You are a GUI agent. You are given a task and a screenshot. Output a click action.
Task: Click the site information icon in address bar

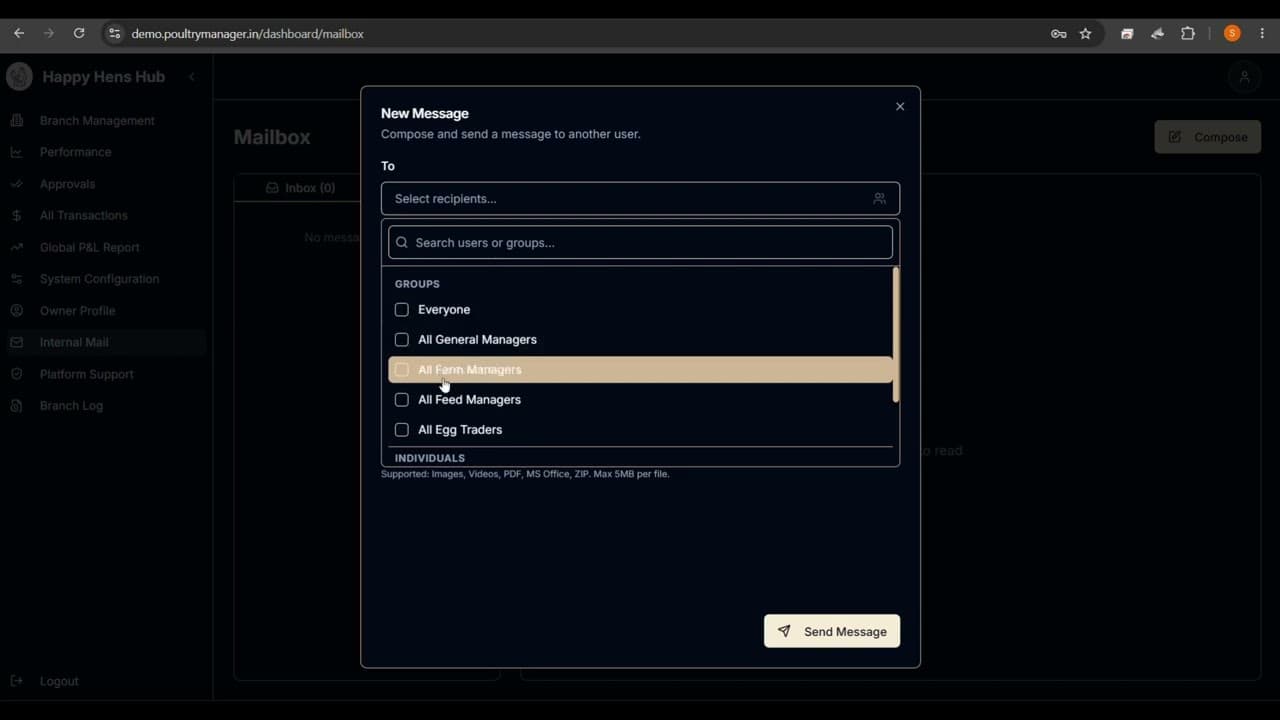[114, 34]
